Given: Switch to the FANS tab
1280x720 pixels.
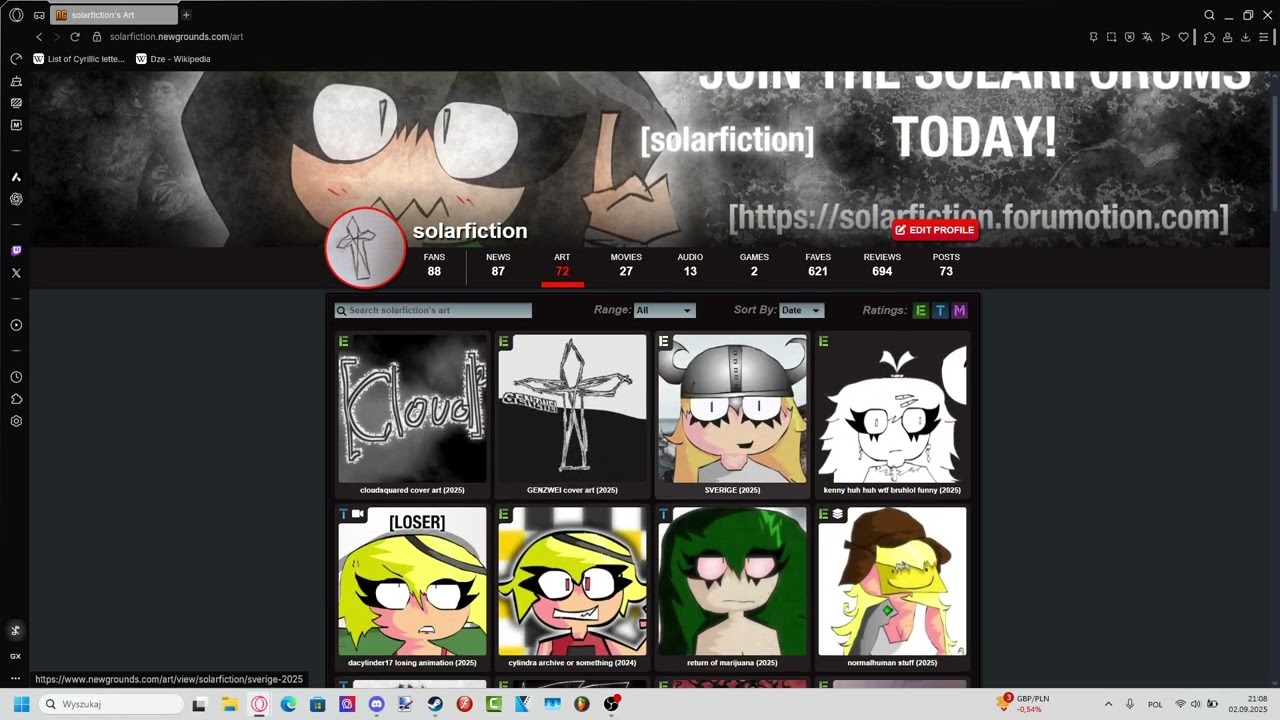Looking at the screenshot, I should tap(434, 265).
